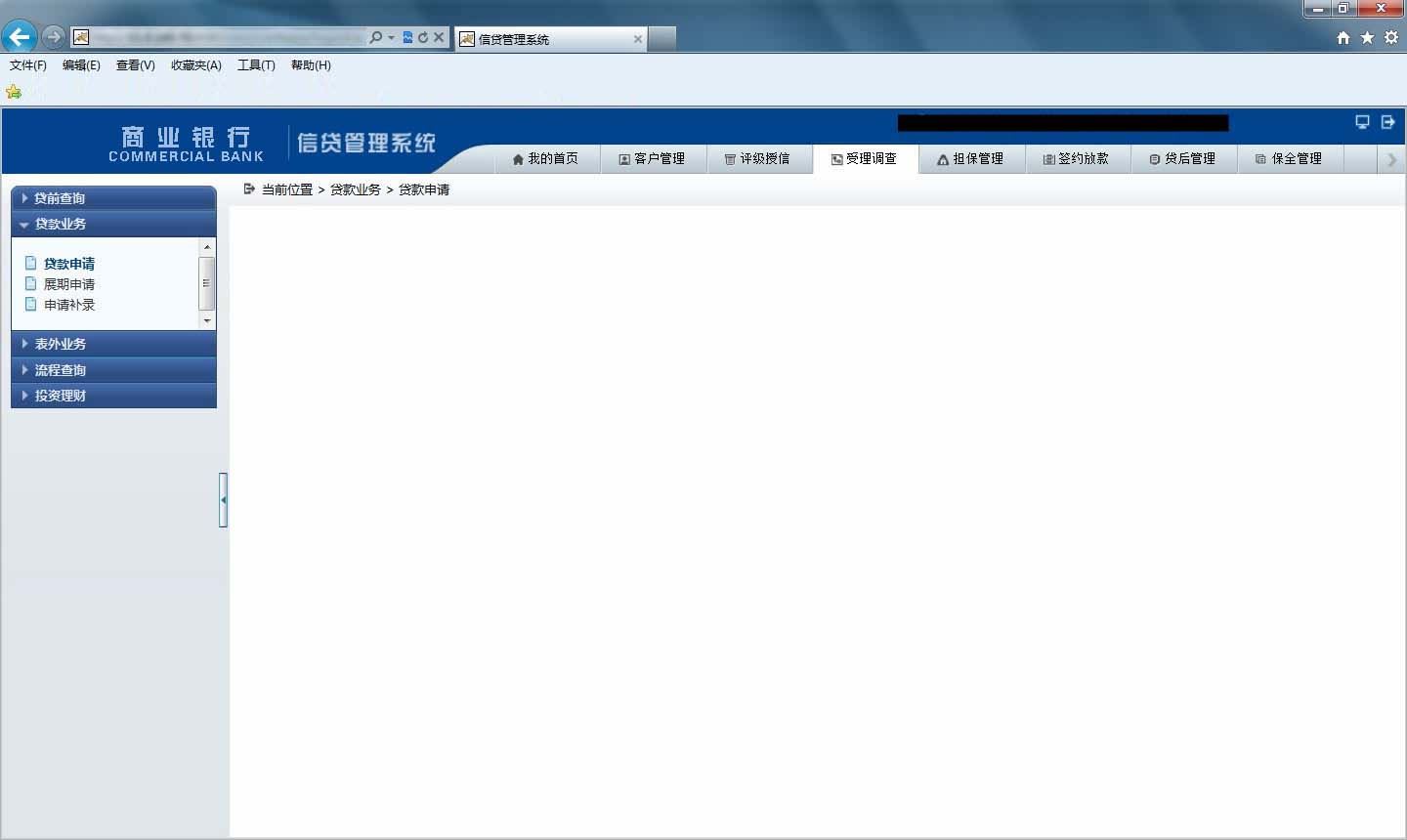The height and width of the screenshot is (840, 1407).
Task: Click the logout exit icon in the header
Action: pos(1387,122)
